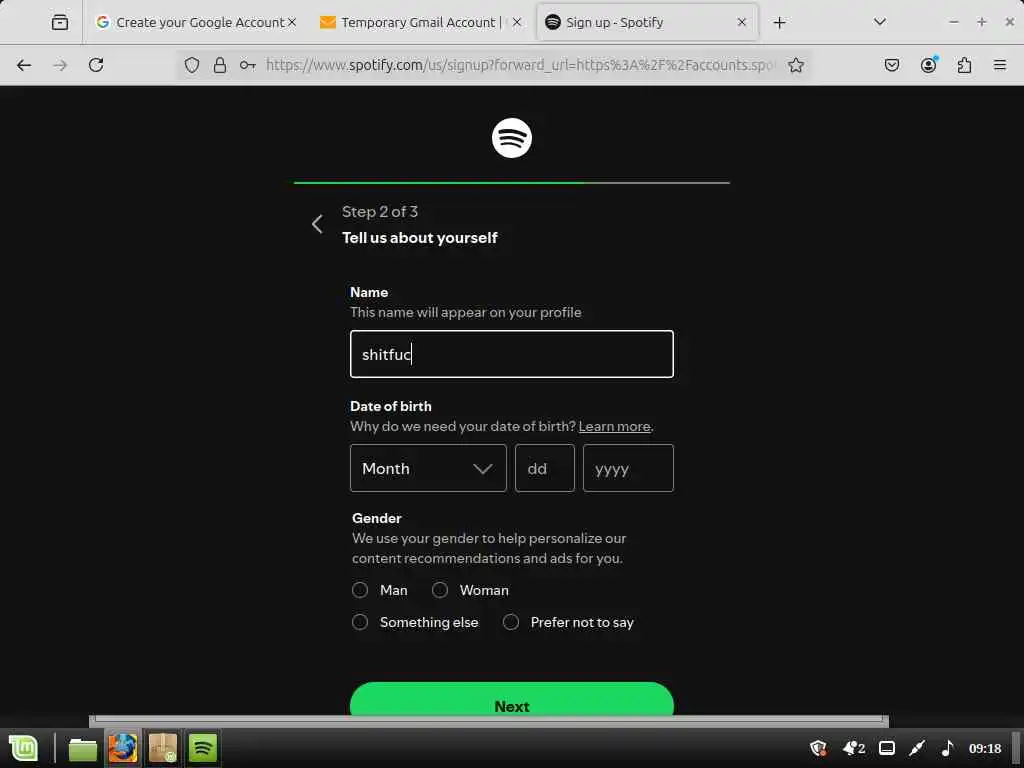Close the Sign up - Spotify tab
This screenshot has height=768, width=1024.
coord(741,22)
